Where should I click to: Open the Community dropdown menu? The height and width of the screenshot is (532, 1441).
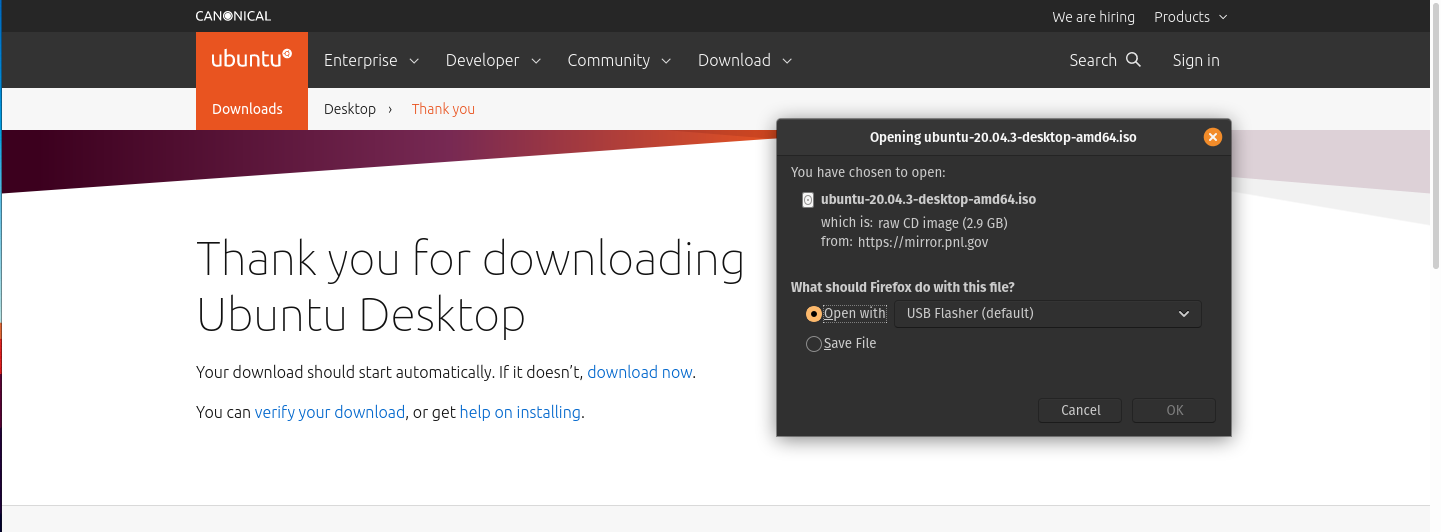point(619,60)
